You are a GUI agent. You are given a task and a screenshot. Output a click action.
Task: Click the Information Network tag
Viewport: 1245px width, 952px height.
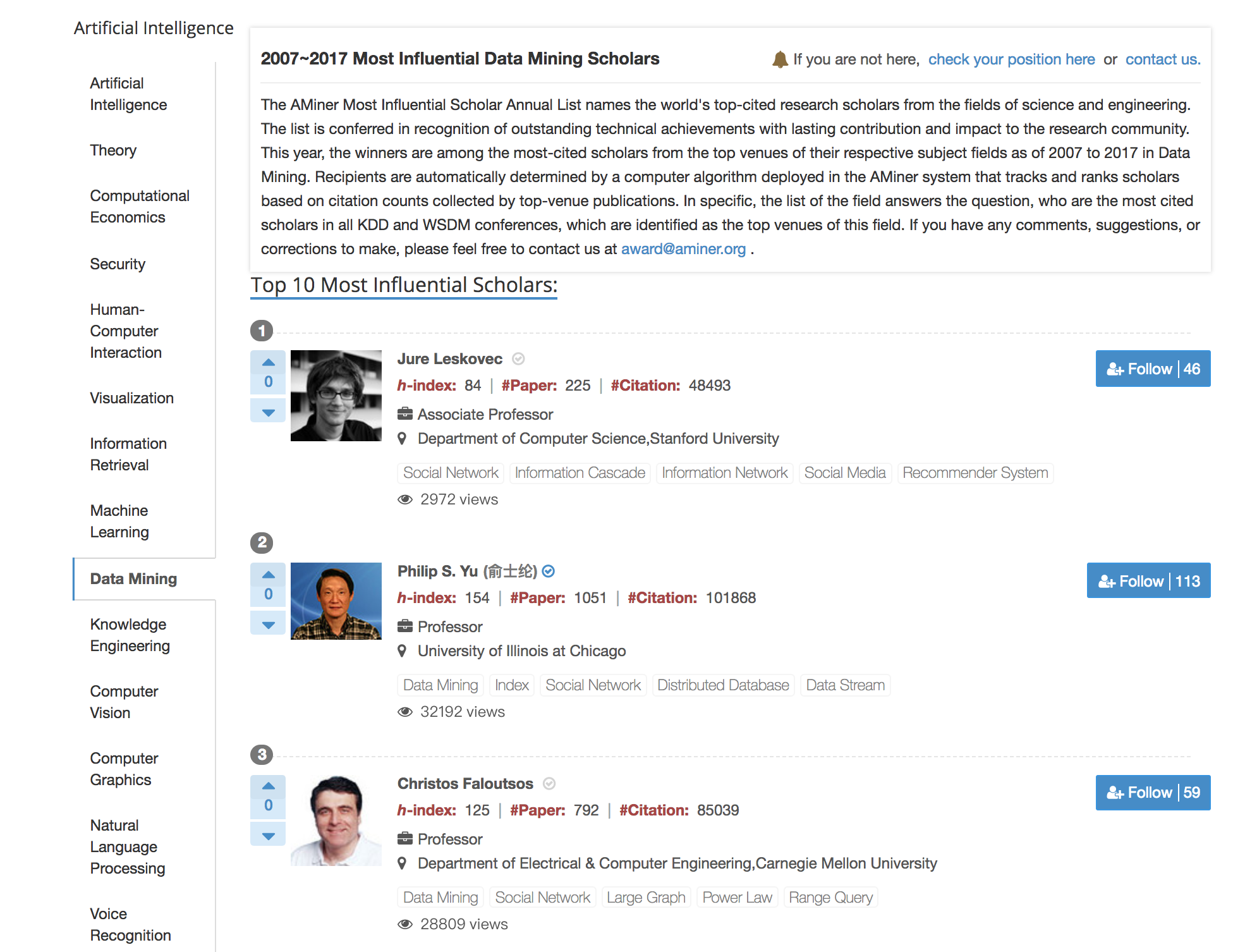724,473
